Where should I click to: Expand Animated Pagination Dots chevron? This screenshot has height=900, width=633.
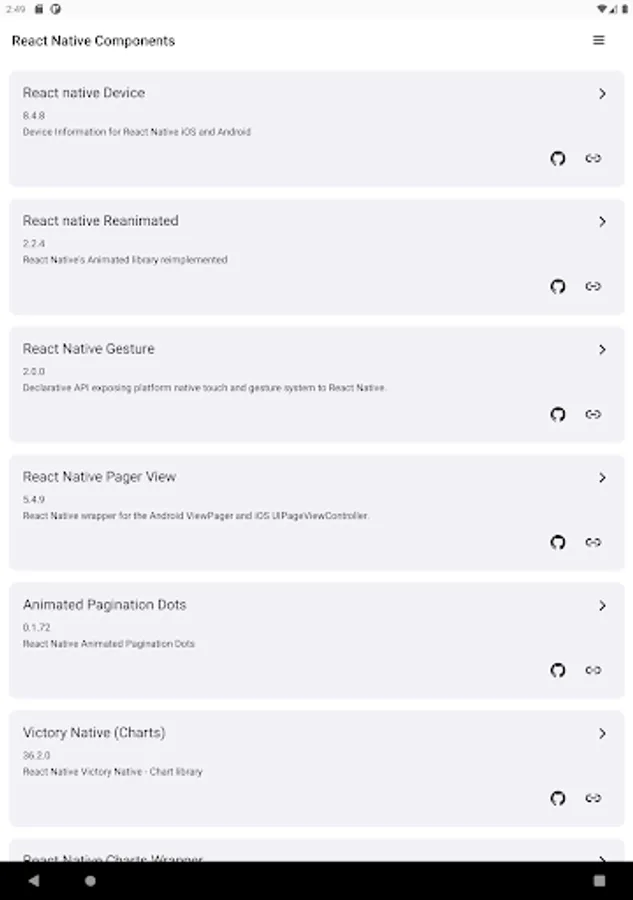coord(602,606)
